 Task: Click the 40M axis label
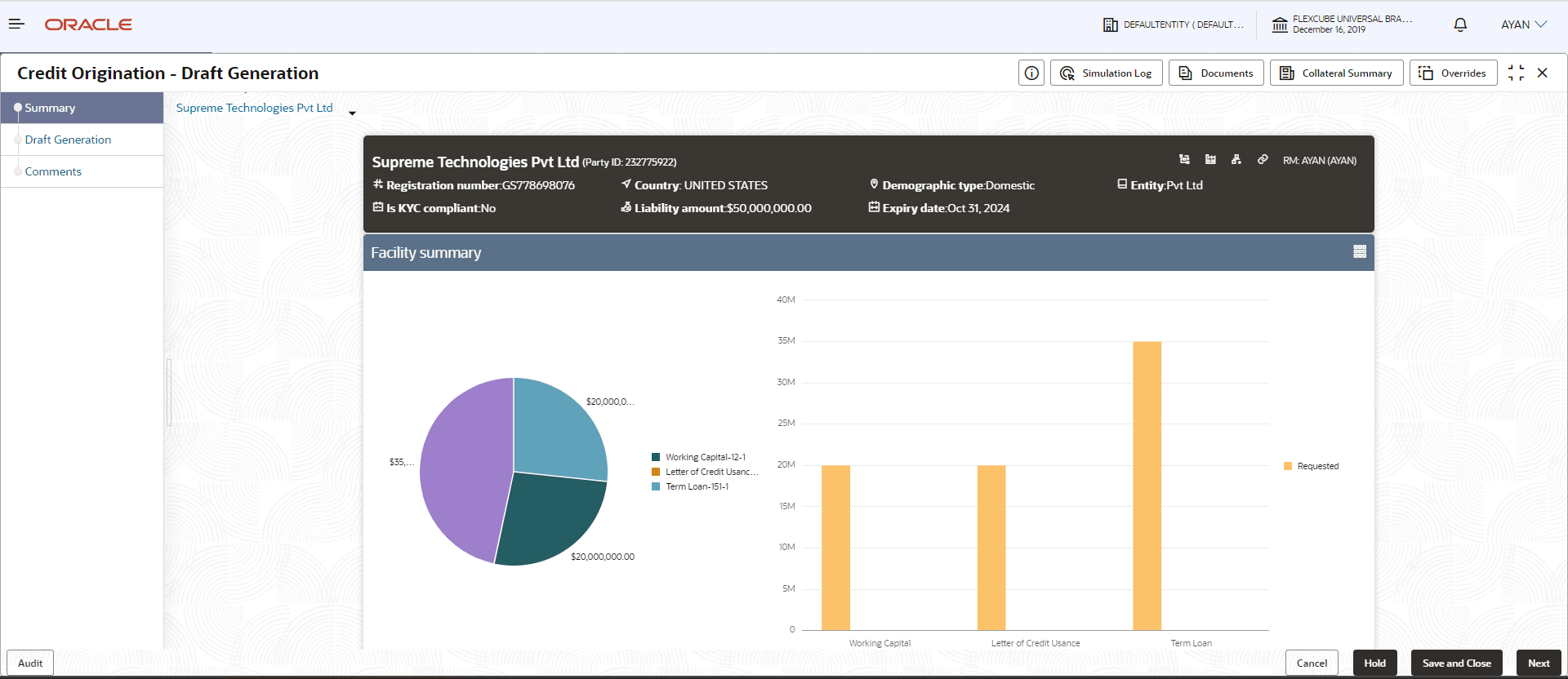[786, 300]
